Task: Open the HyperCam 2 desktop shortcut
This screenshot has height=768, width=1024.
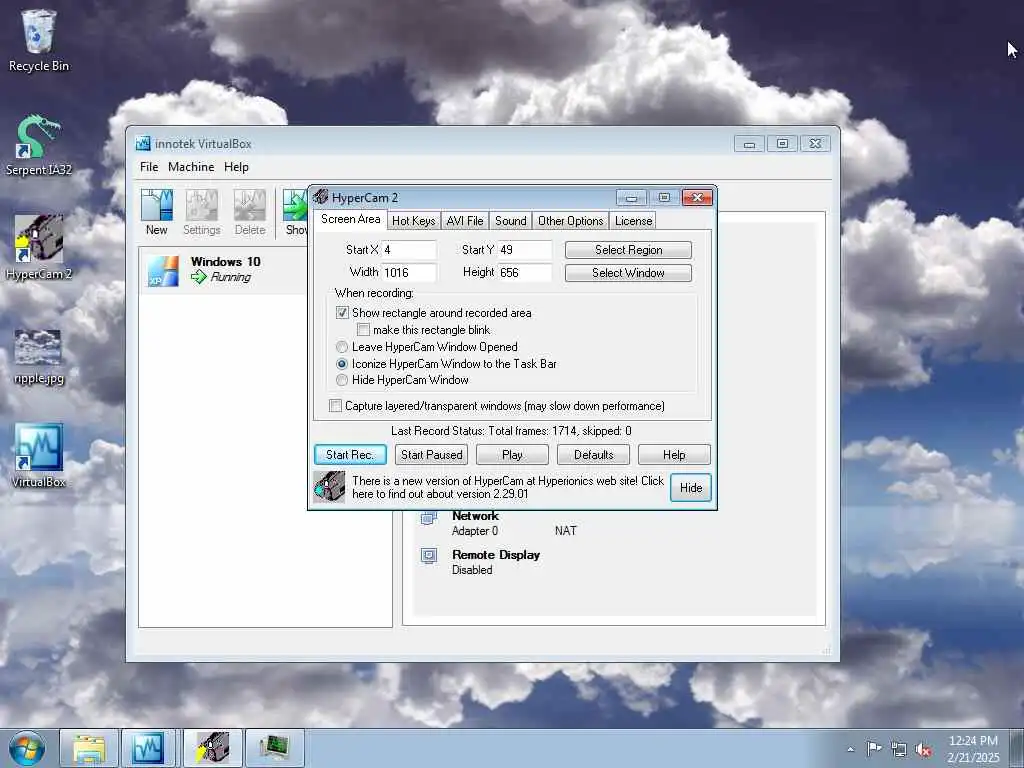Action: pyautogui.click(x=39, y=248)
